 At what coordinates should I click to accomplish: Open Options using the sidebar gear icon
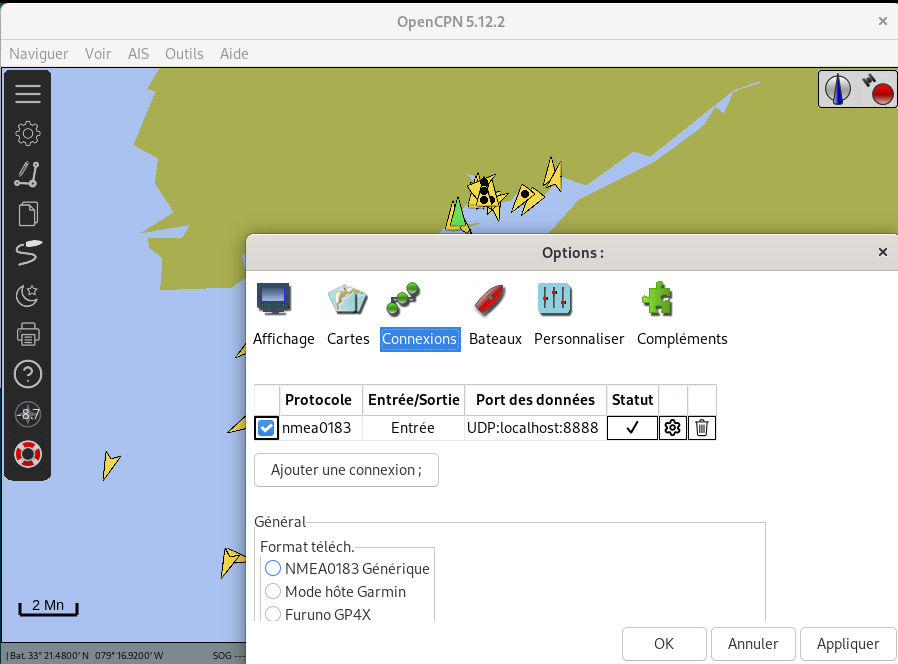click(27, 133)
